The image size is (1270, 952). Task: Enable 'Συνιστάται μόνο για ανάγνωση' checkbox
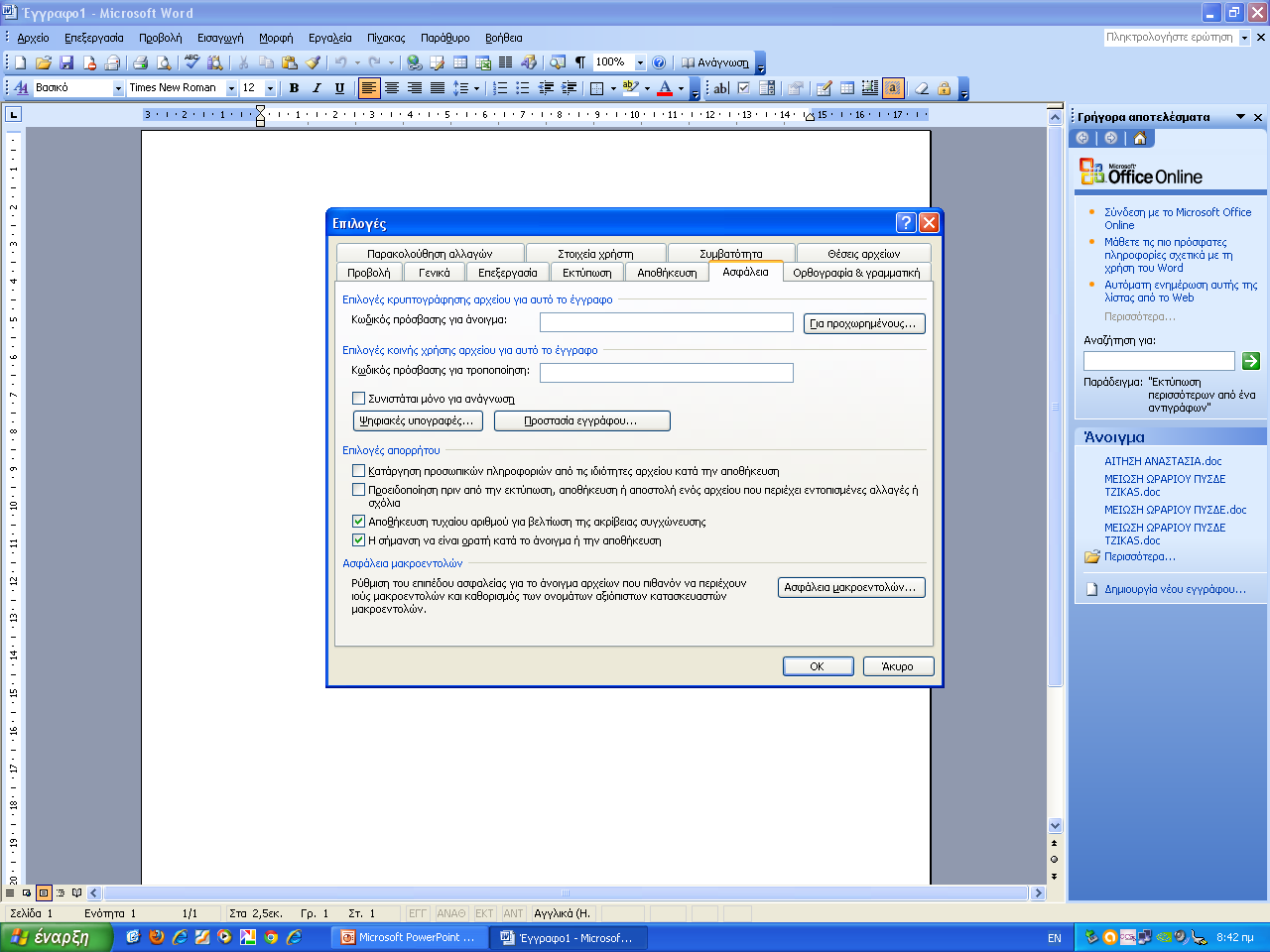click(359, 399)
